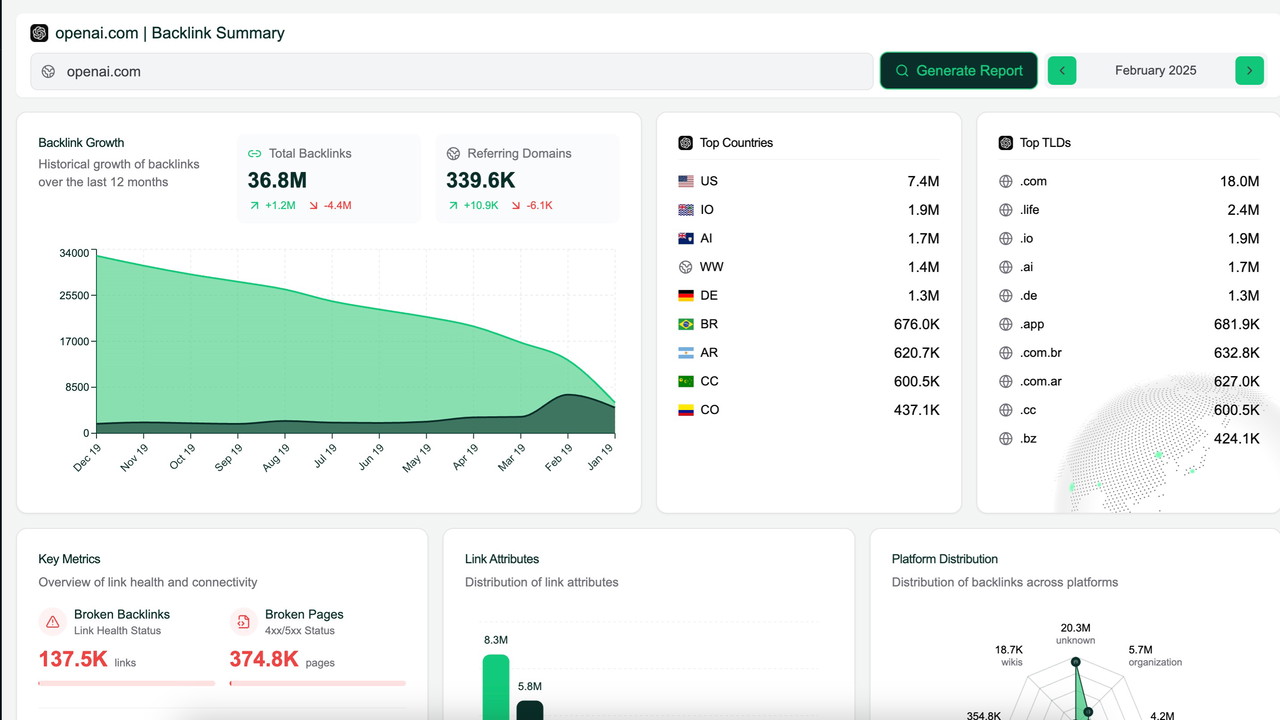
Task: Click the Top TLDs header icon
Action: click(x=1006, y=143)
